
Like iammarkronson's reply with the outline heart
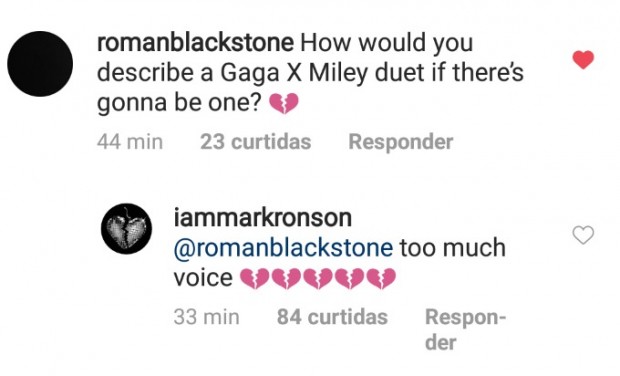[583, 235]
